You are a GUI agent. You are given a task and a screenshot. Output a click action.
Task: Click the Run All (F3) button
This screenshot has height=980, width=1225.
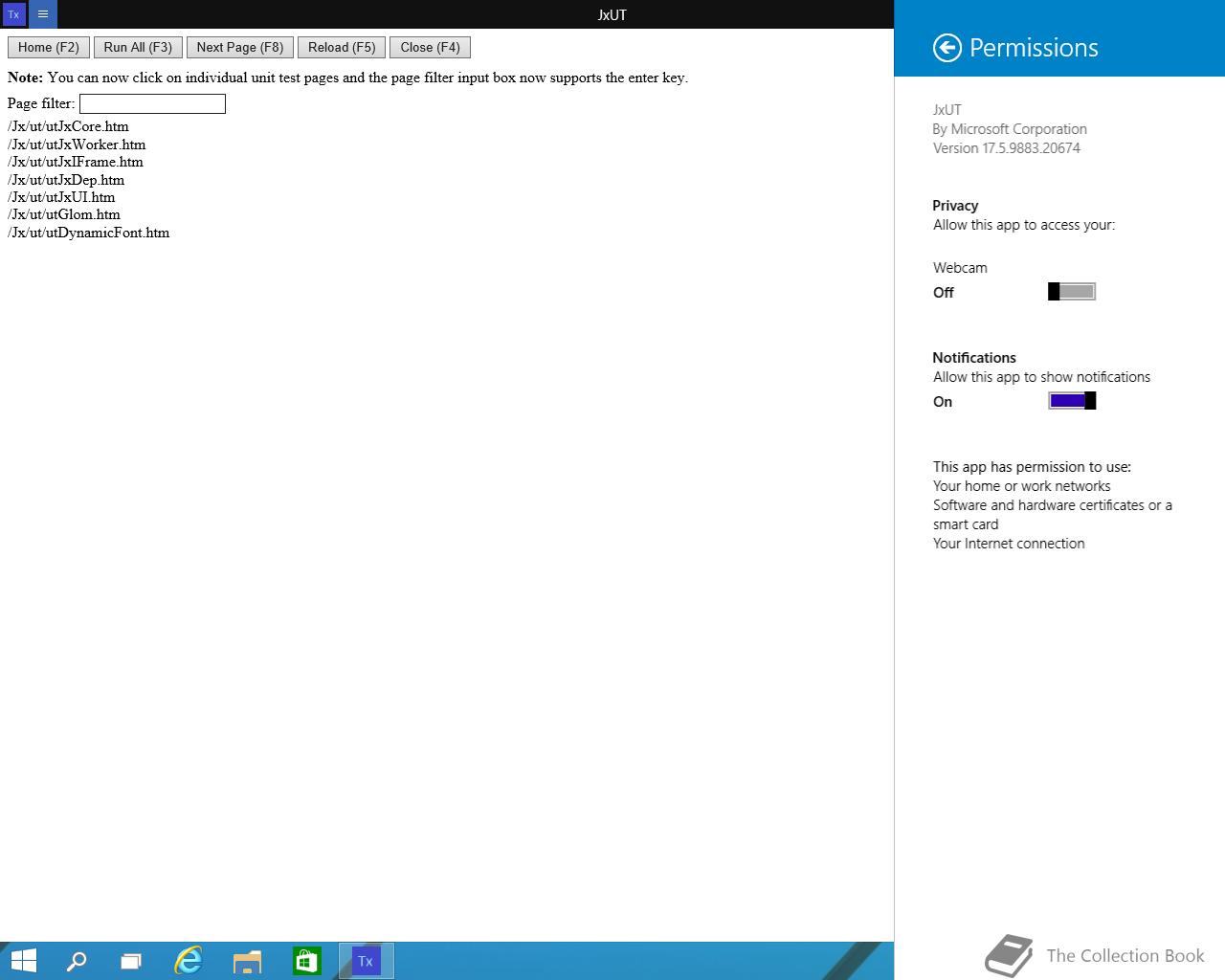click(x=138, y=48)
